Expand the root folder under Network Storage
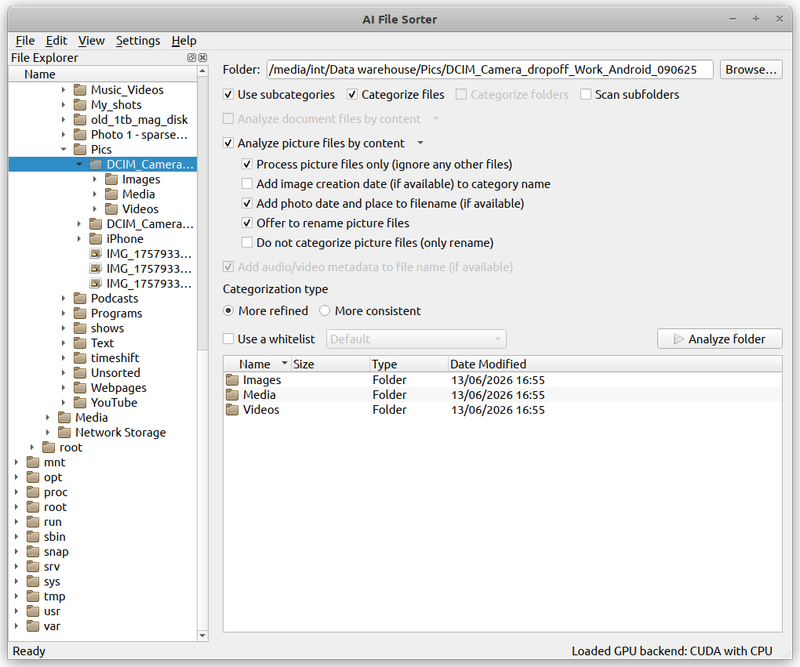800x667 pixels. pos(32,447)
